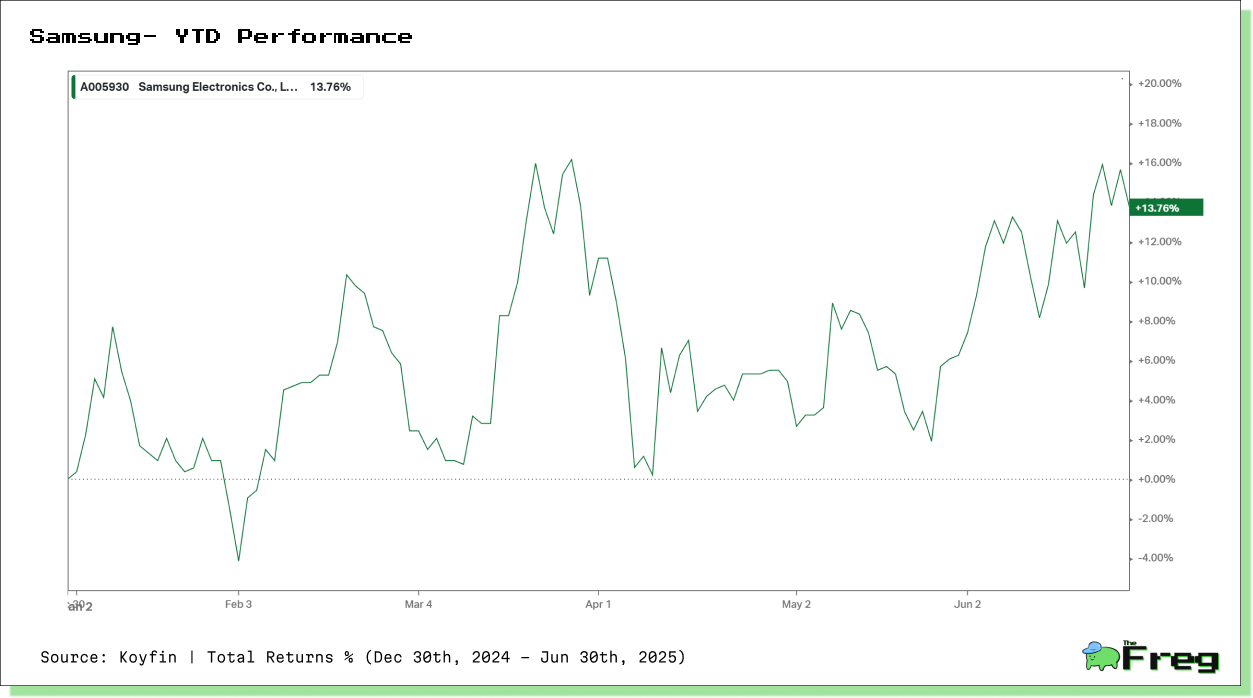Click the green +13.76% price tag
This screenshot has height=698, width=1253.
(1165, 208)
